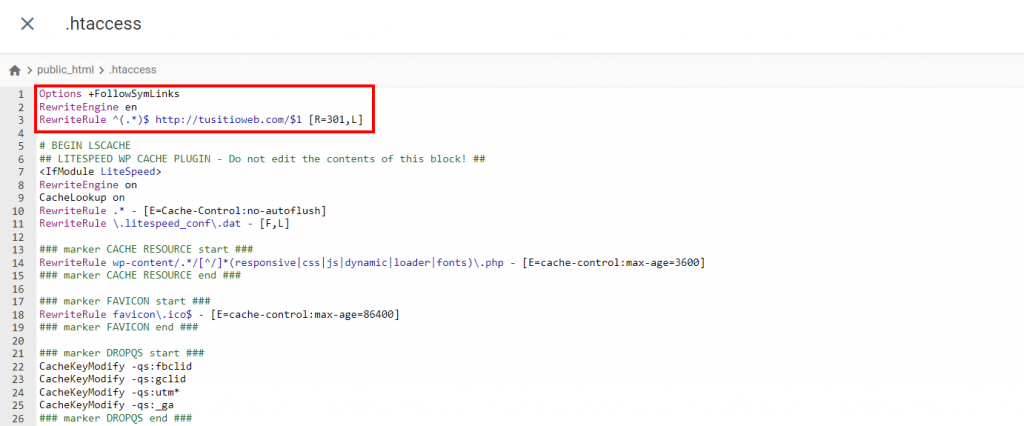Open the public_html breadcrumb
The height and width of the screenshot is (426, 1024).
pos(66,69)
